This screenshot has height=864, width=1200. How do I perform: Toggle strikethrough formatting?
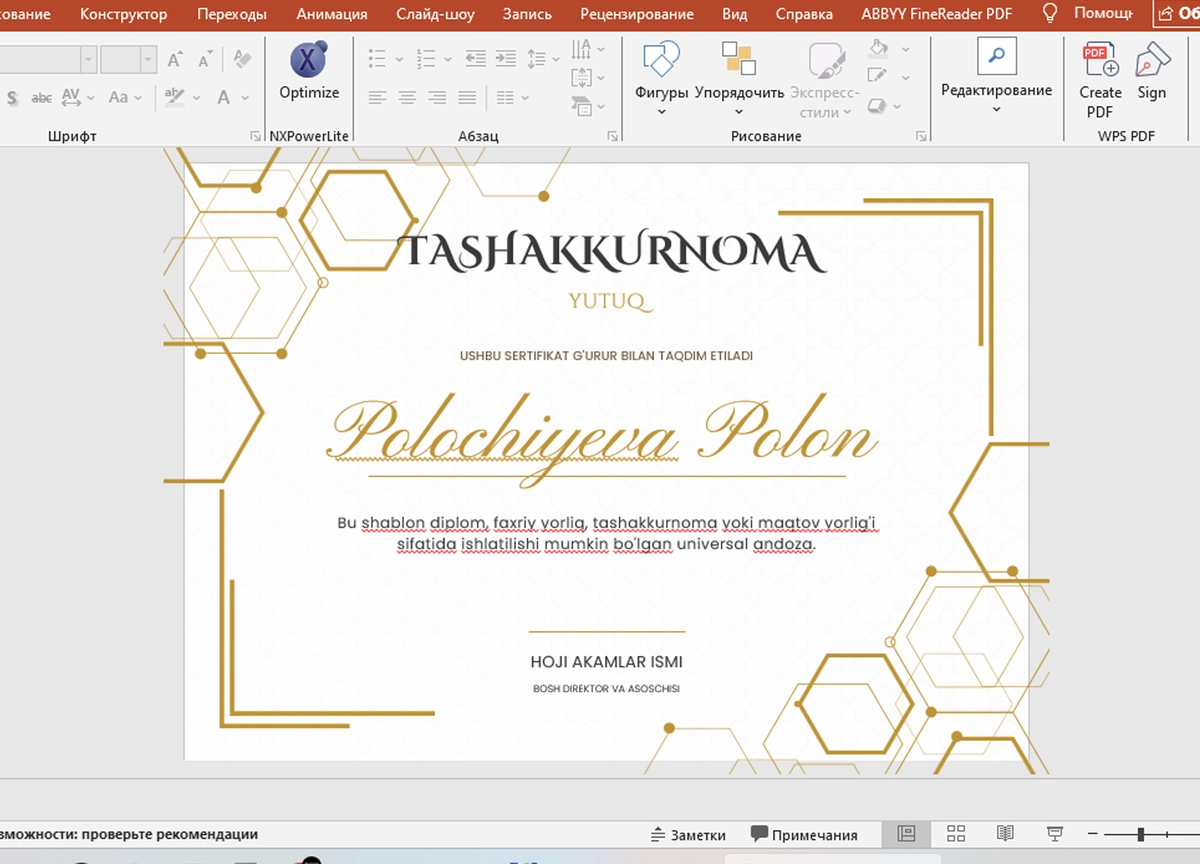point(41,98)
